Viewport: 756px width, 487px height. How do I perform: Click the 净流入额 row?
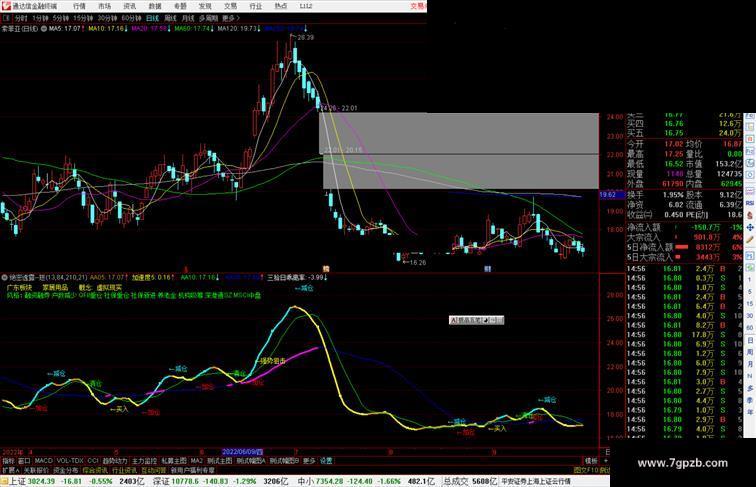685,227
